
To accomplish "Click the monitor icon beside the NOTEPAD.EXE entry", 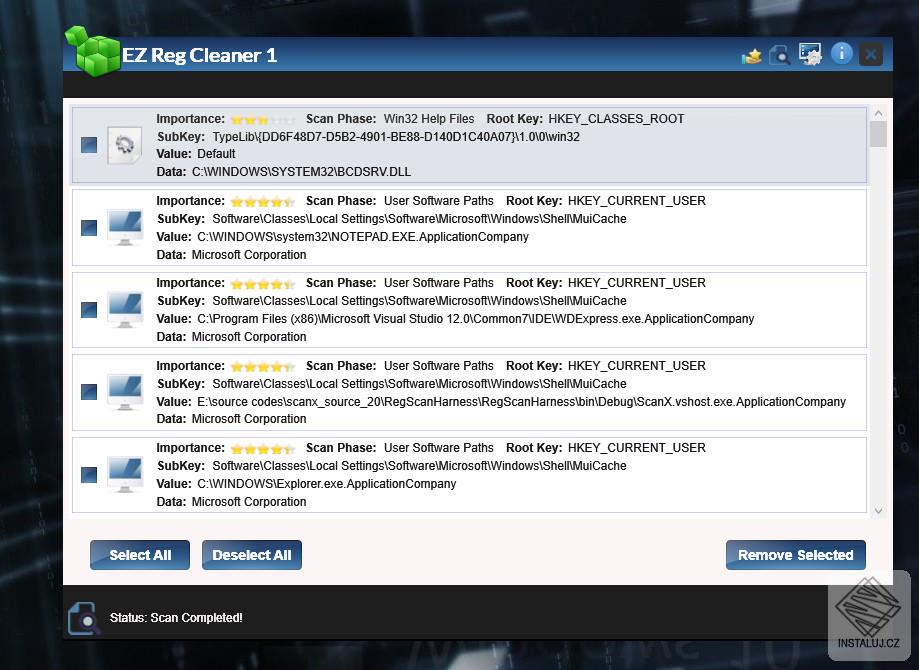I will click(x=124, y=227).
